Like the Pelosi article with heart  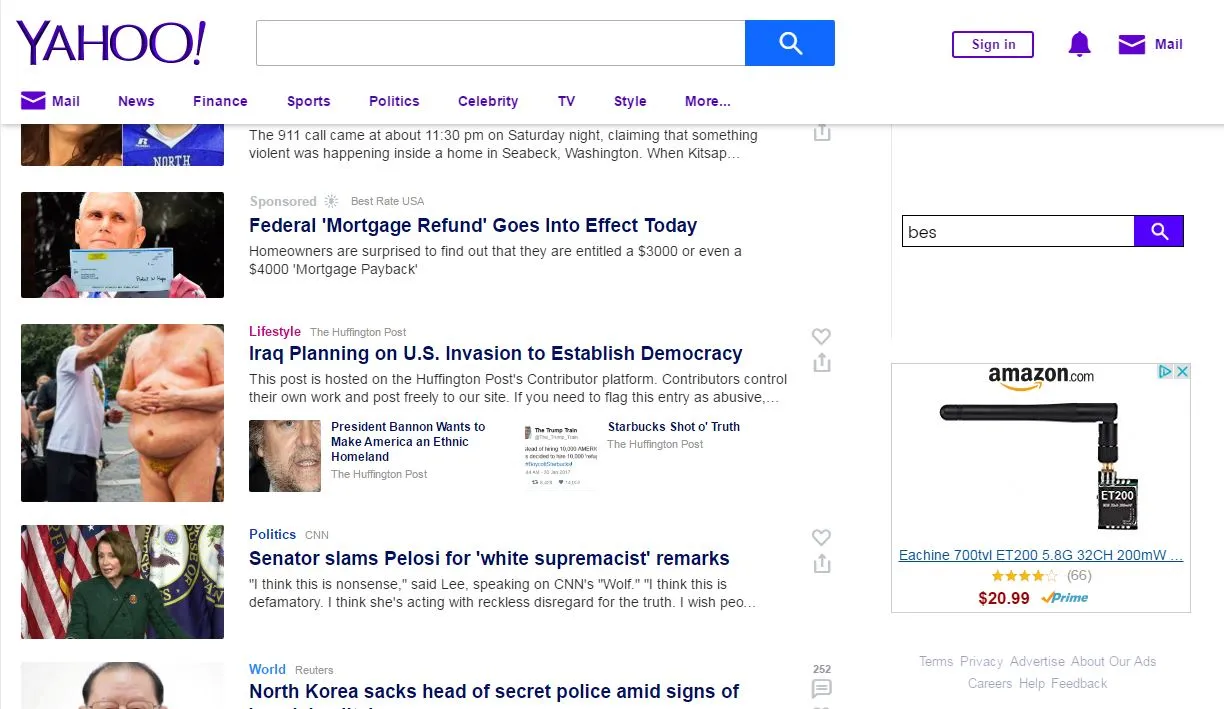821,538
